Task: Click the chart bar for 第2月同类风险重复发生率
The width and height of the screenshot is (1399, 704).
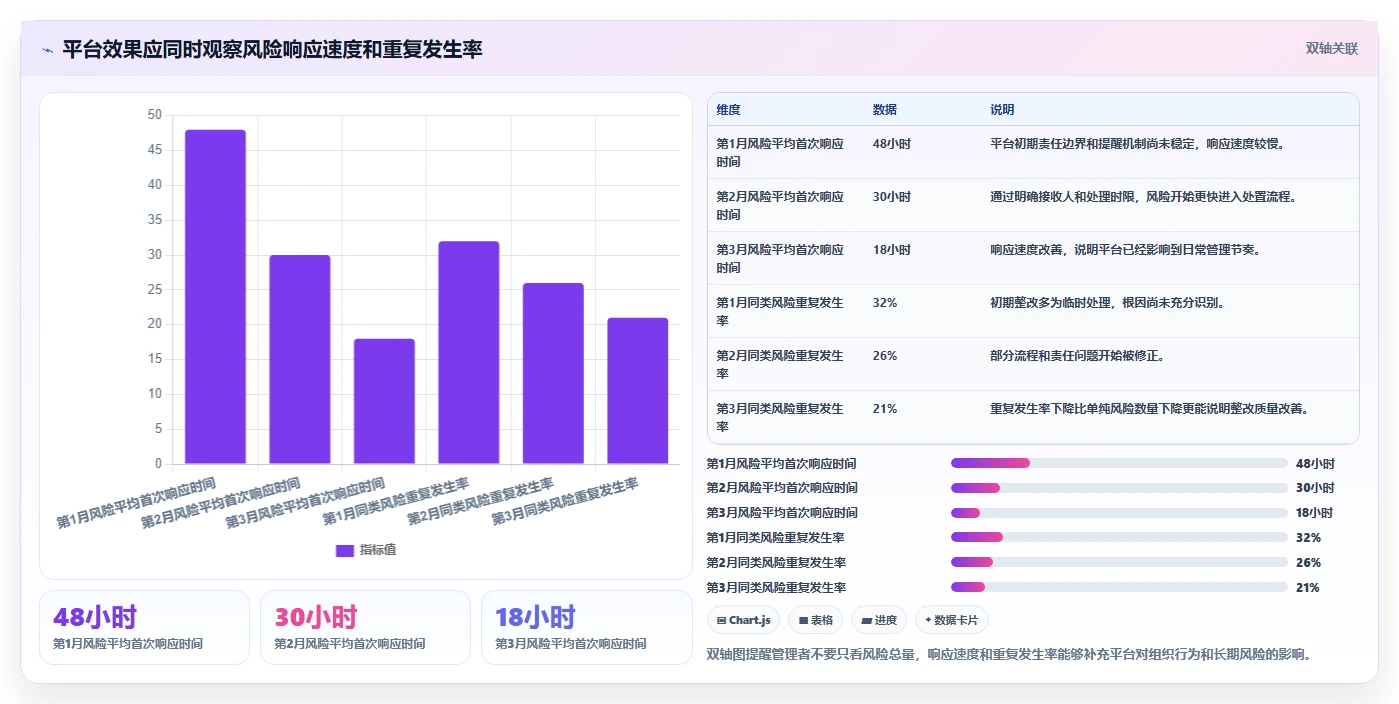Action: click(x=553, y=374)
